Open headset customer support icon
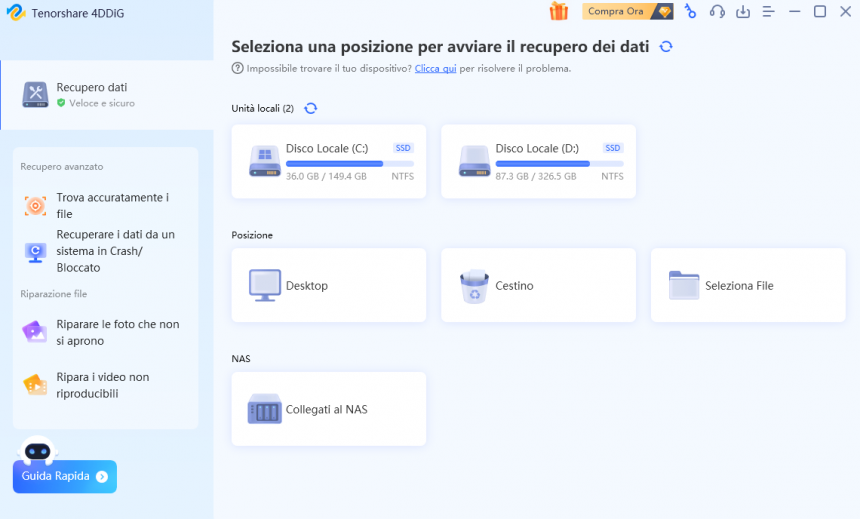 click(x=717, y=12)
